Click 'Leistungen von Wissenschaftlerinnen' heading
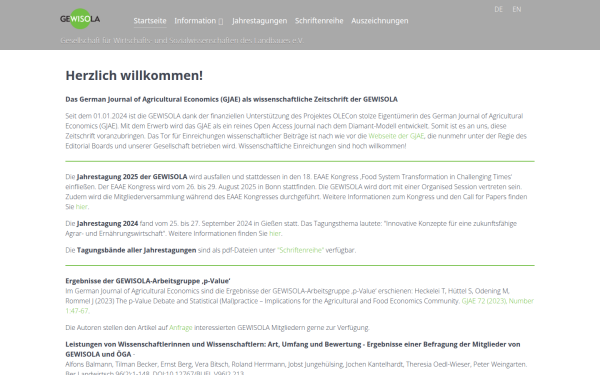Screen dimensions: 600x375 pos(293,349)
